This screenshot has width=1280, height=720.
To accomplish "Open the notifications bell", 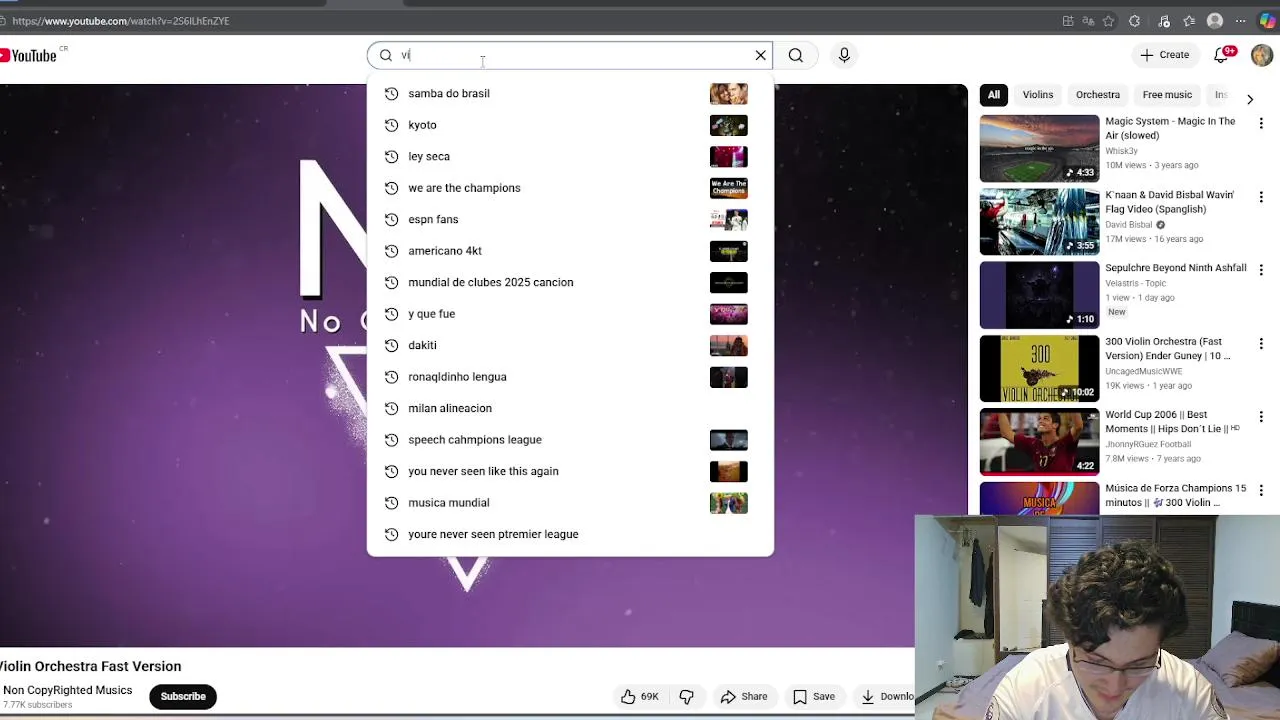I will 1221,55.
